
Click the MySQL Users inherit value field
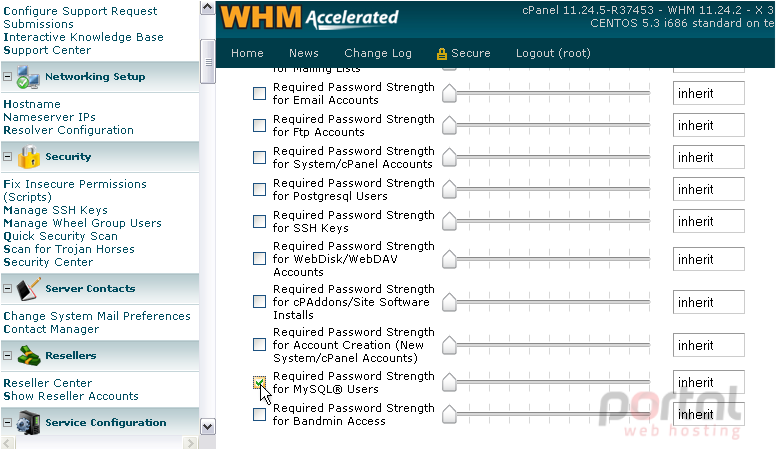click(709, 383)
